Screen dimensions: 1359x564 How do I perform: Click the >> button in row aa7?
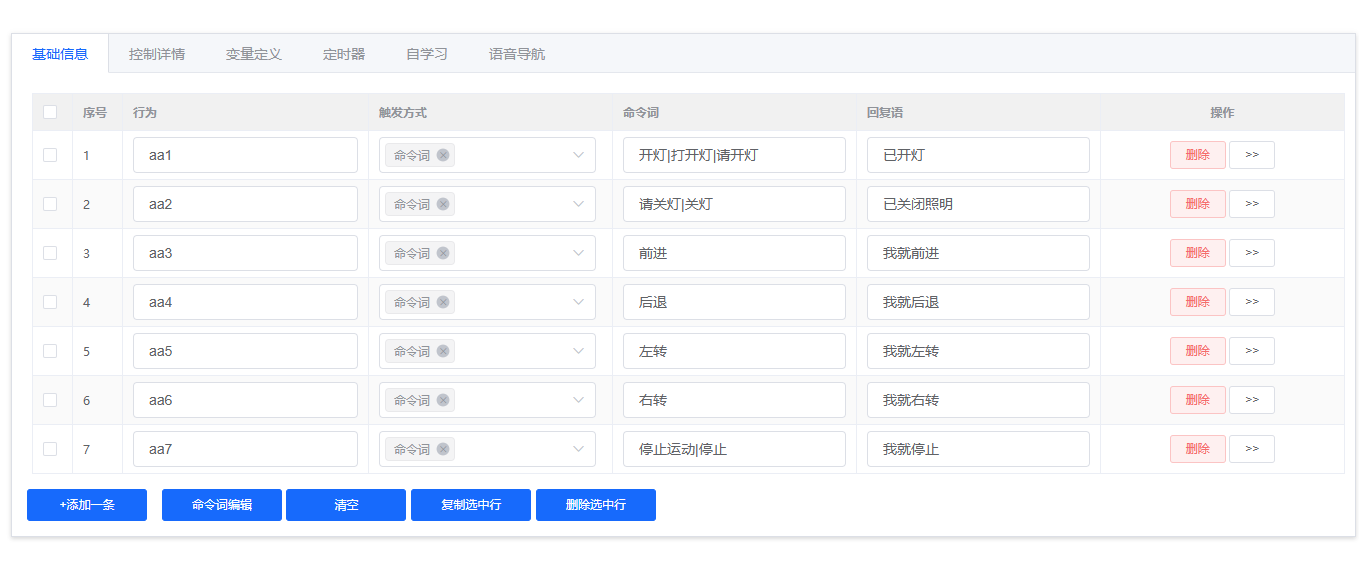[x=1252, y=449]
